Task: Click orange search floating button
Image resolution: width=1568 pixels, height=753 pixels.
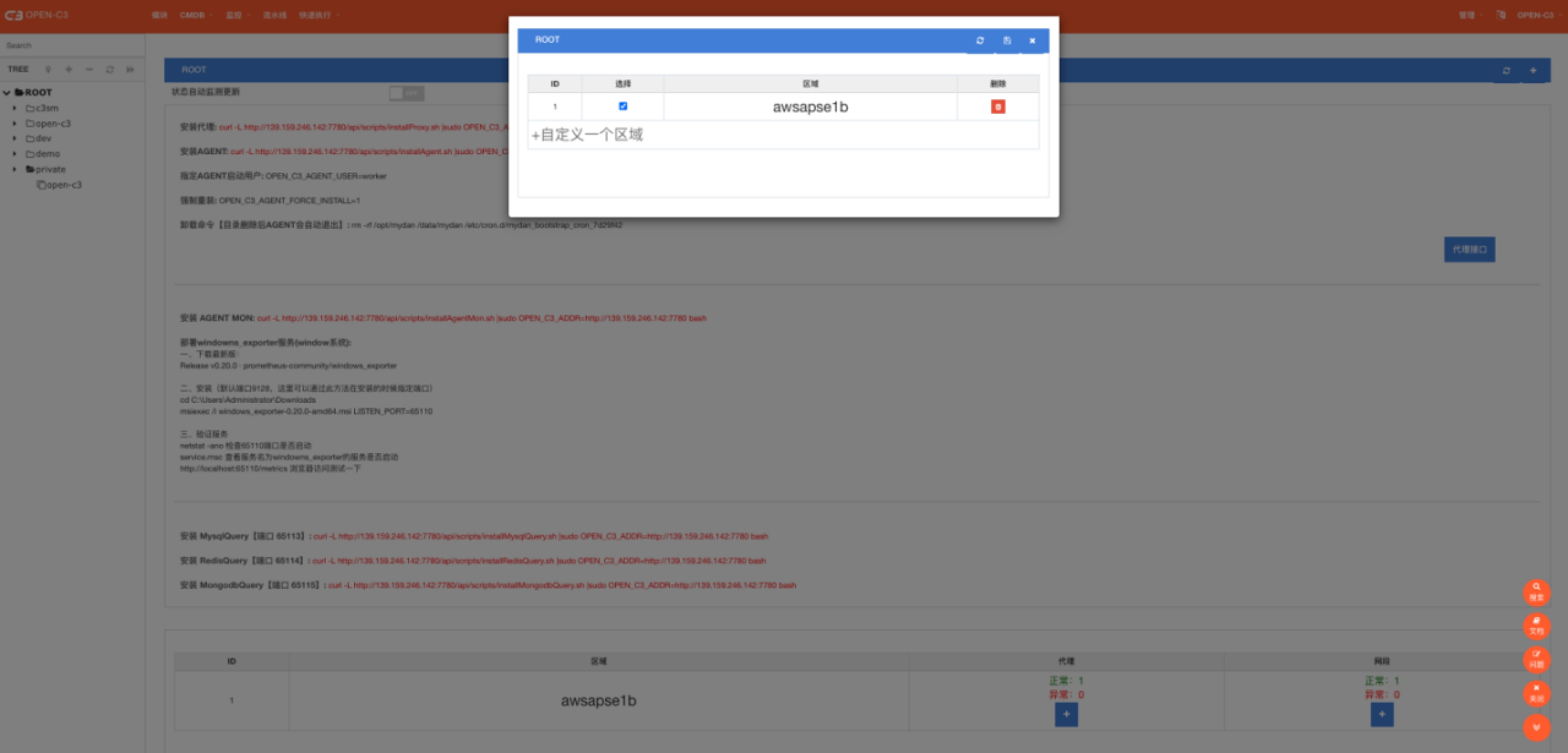Action: [x=1536, y=591]
